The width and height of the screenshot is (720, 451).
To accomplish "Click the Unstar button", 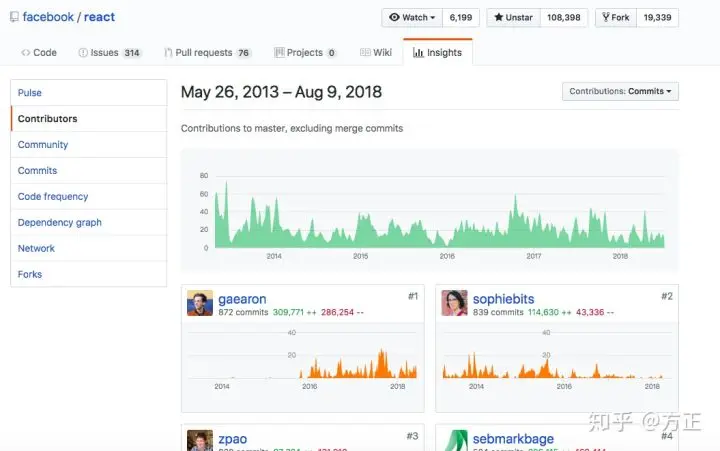I will click(513, 17).
